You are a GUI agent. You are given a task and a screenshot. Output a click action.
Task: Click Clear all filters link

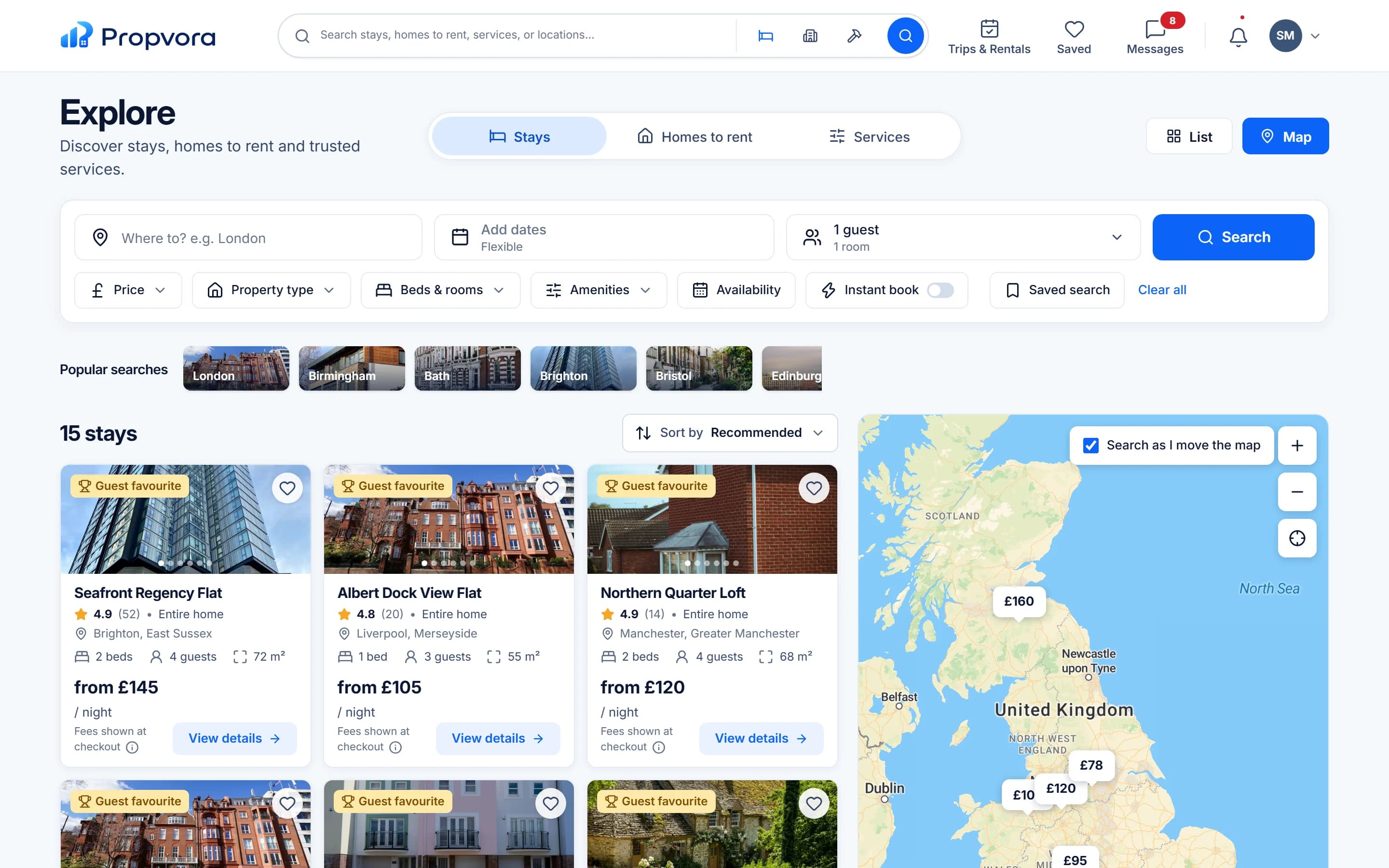click(1162, 290)
